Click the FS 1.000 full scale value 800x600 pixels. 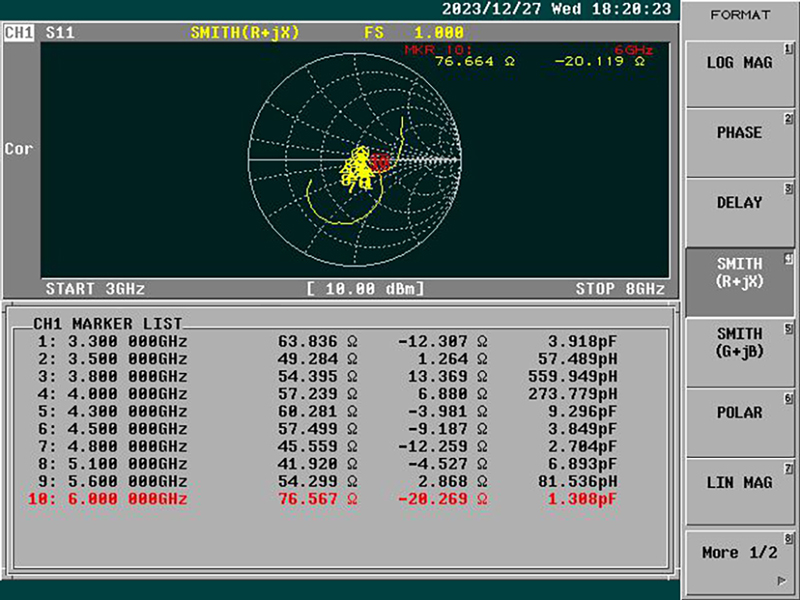414,33
